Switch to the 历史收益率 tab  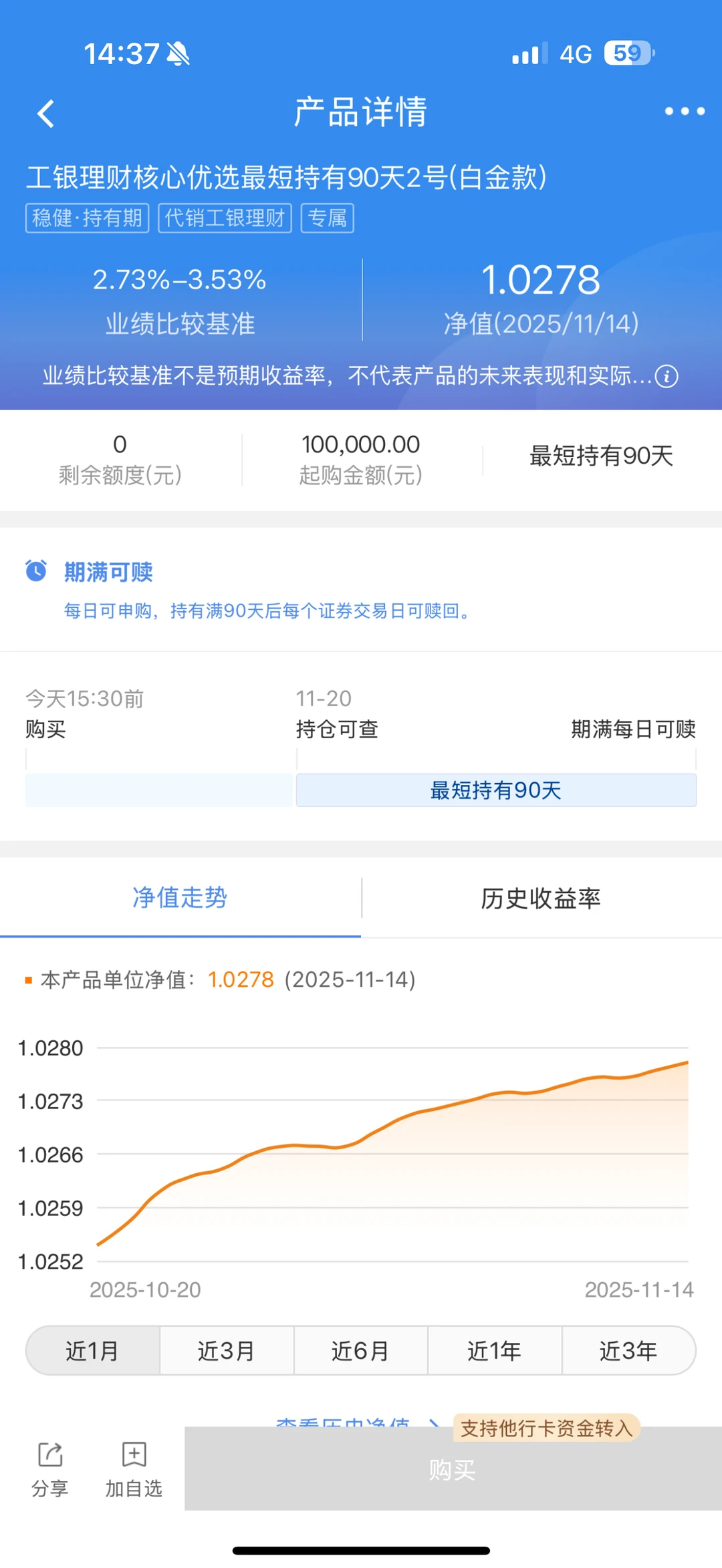(541, 899)
